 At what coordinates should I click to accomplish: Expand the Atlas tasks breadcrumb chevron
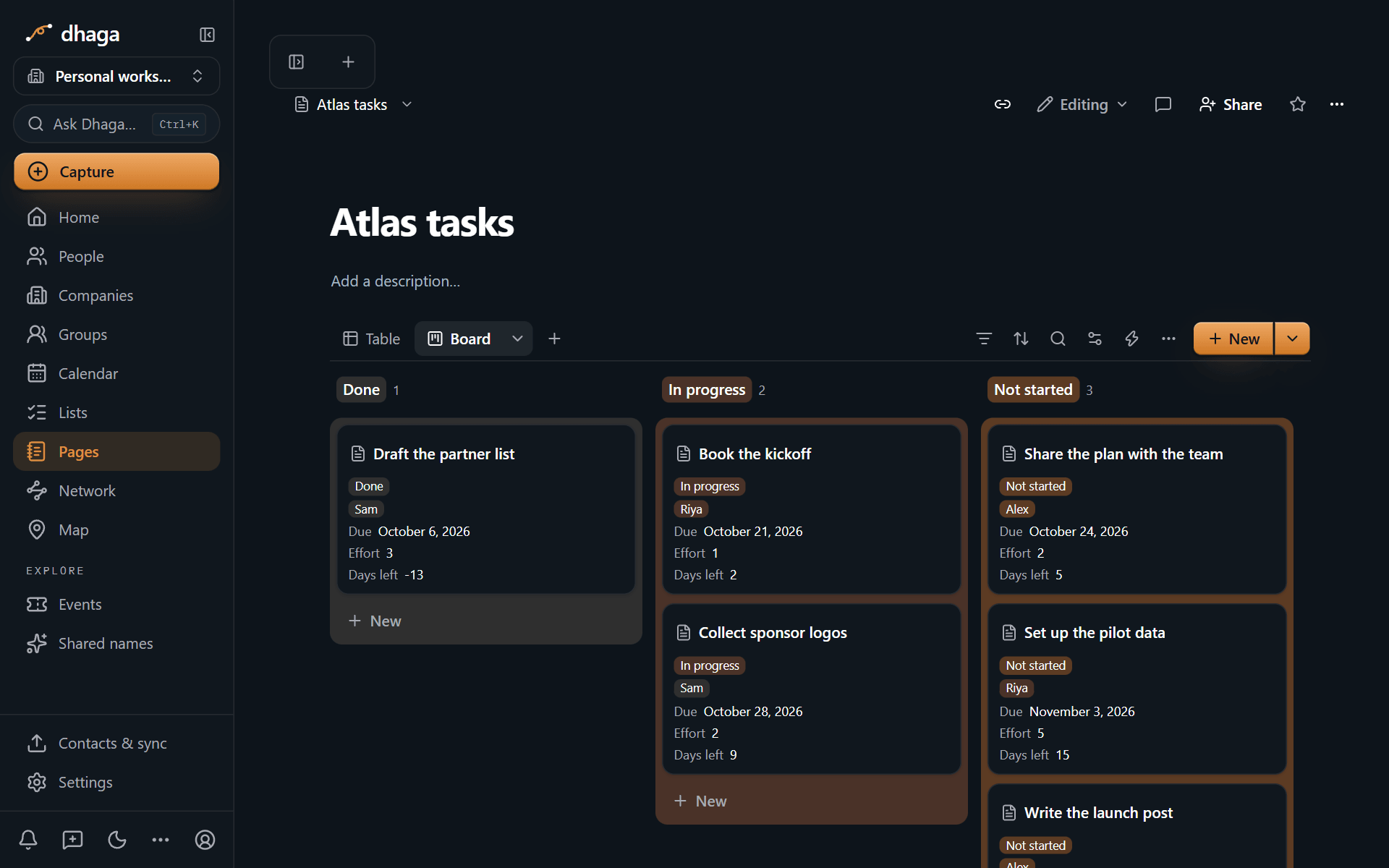point(407,104)
